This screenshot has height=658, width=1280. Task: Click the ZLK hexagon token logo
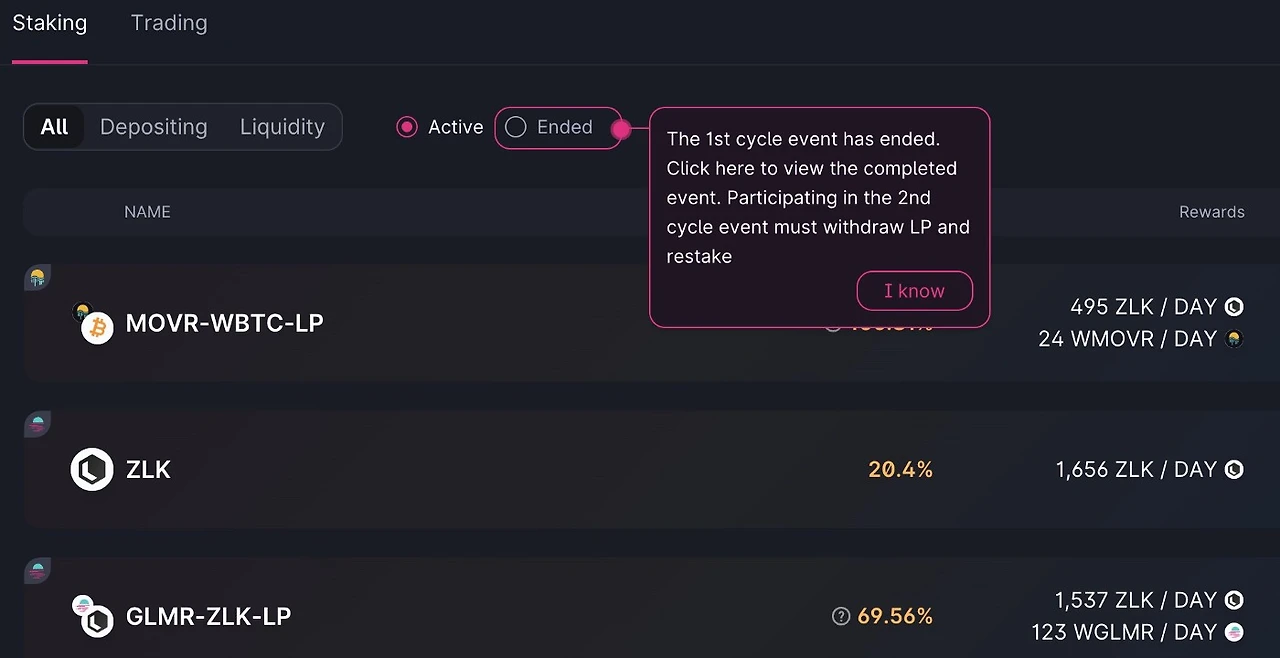[x=92, y=469]
